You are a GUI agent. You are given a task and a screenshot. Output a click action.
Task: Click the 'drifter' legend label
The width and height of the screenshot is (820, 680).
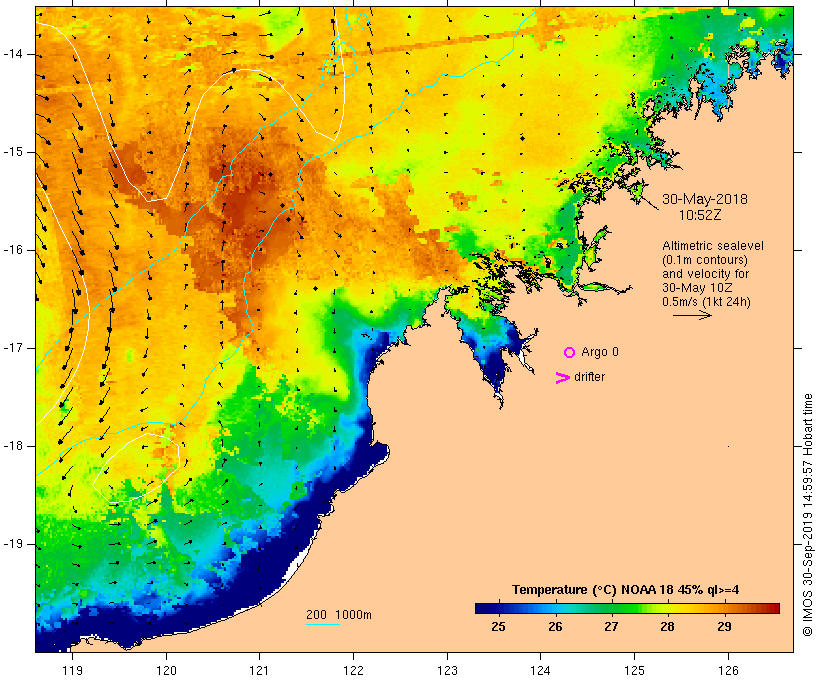click(x=589, y=377)
